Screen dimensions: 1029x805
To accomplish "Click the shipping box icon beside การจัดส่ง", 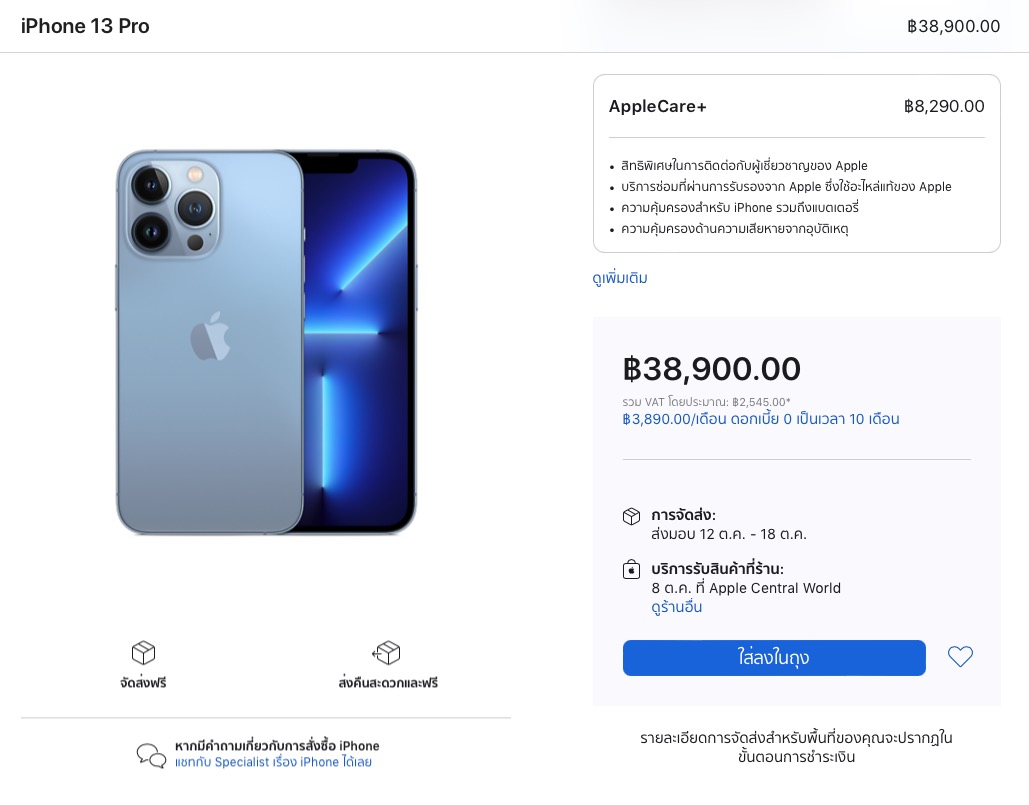I will coord(631,516).
